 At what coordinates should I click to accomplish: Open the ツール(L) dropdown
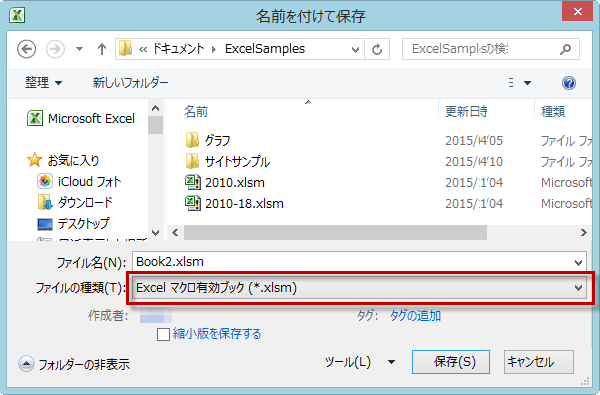[360, 362]
